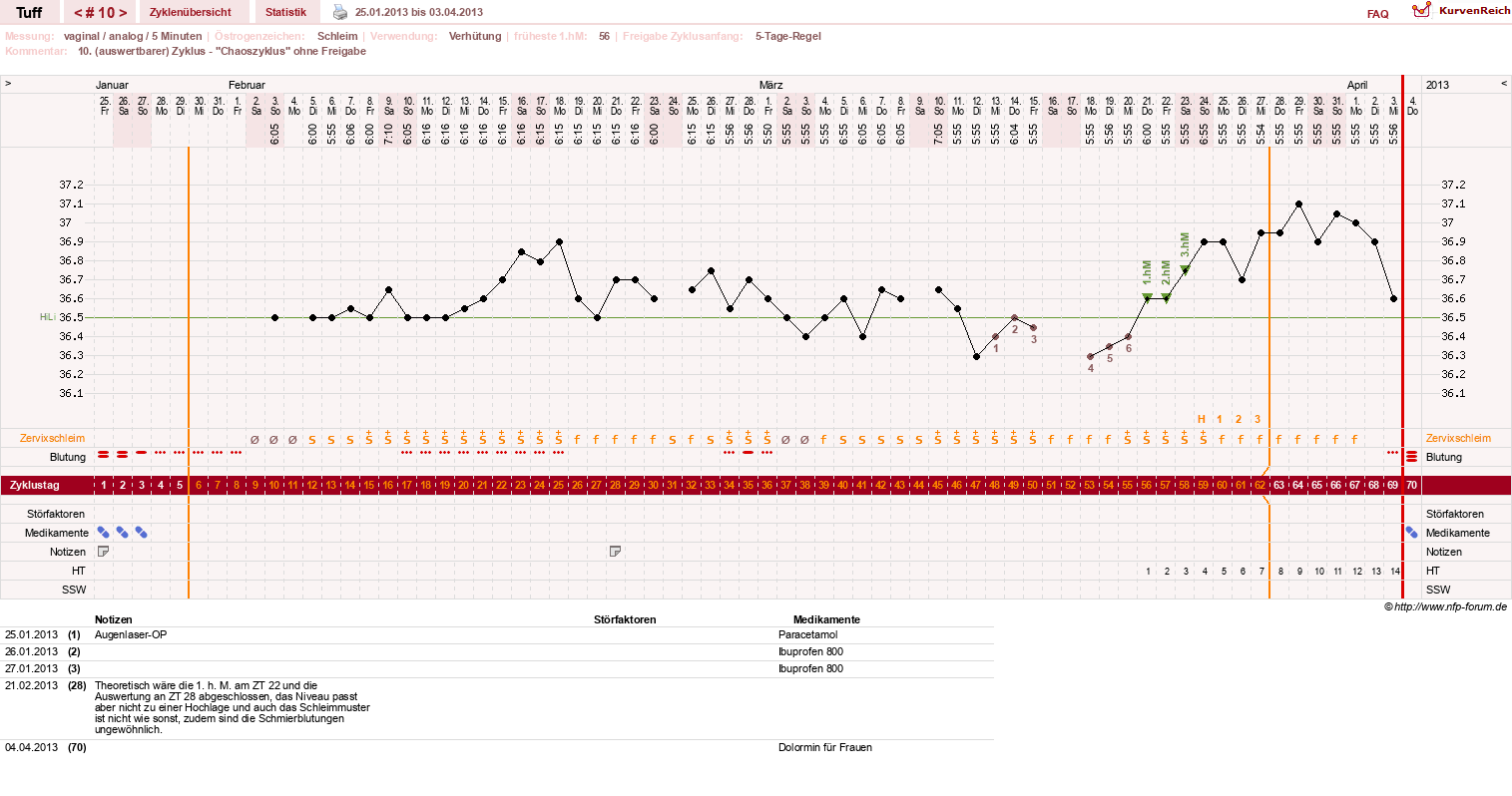Open the KurvenReich logo link
This screenshot has height=796, width=1512.
(x=1461, y=10)
